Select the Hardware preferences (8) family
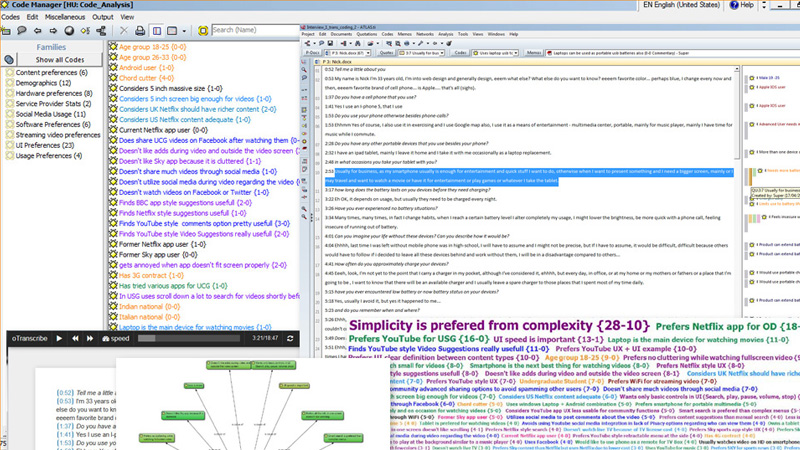Viewport: 800px width, 450px height. tap(54, 93)
